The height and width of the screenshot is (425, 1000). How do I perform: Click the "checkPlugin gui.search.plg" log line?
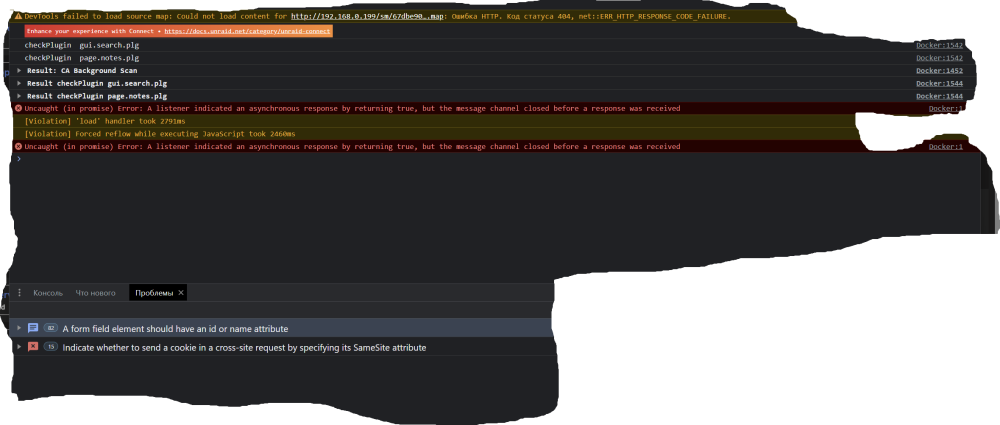[x=82, y=45]
